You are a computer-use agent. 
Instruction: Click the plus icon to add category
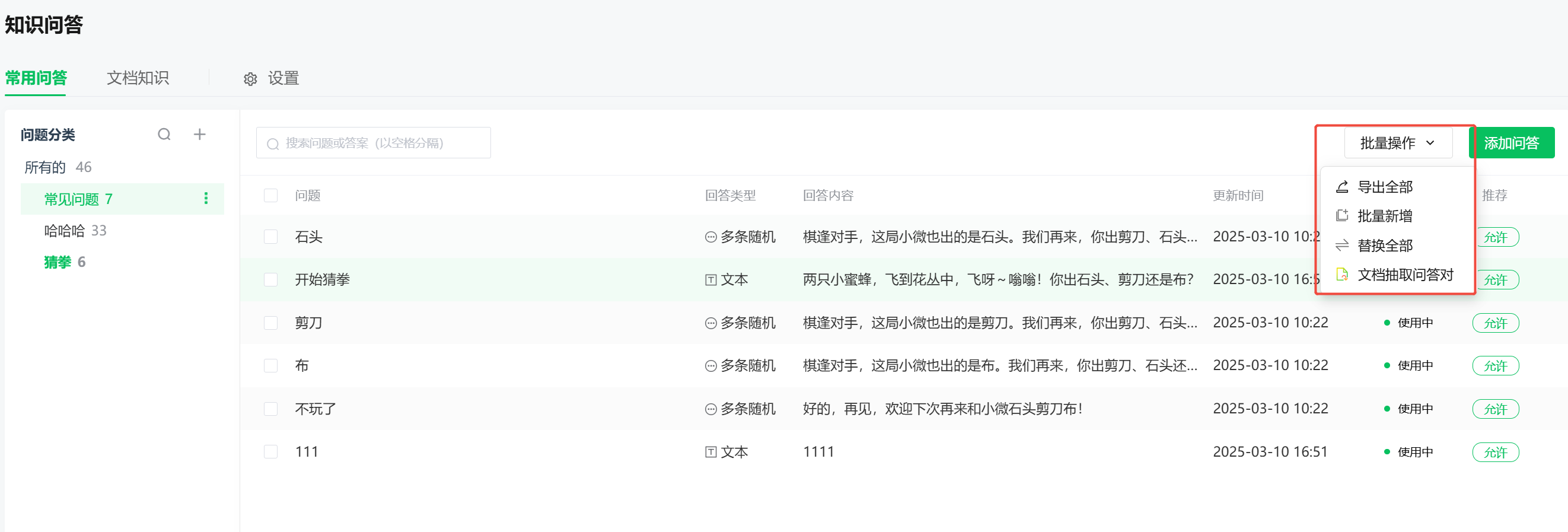tap(200, 135)
